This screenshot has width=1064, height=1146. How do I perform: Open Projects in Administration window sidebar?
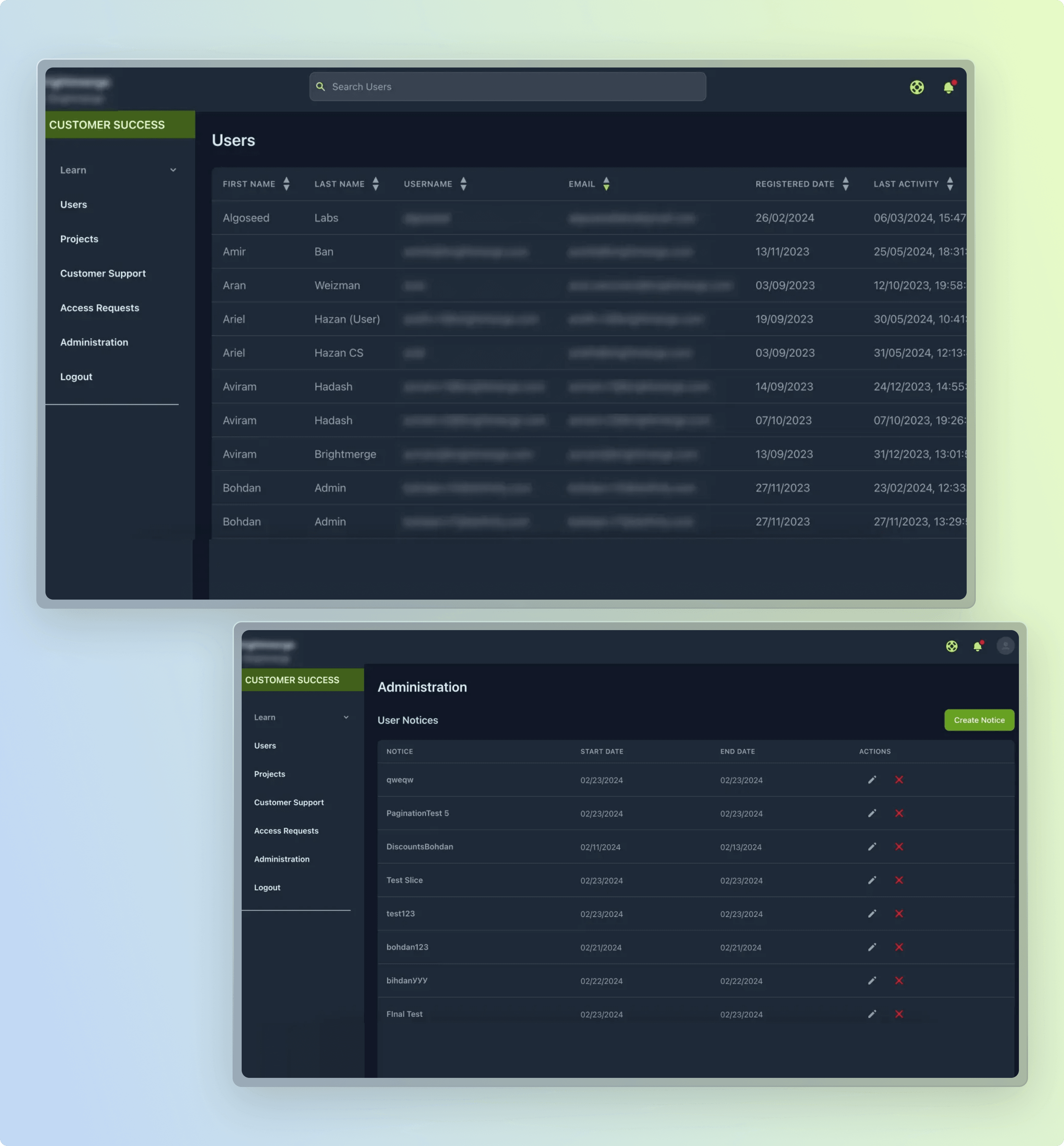(x=270, y=774)
